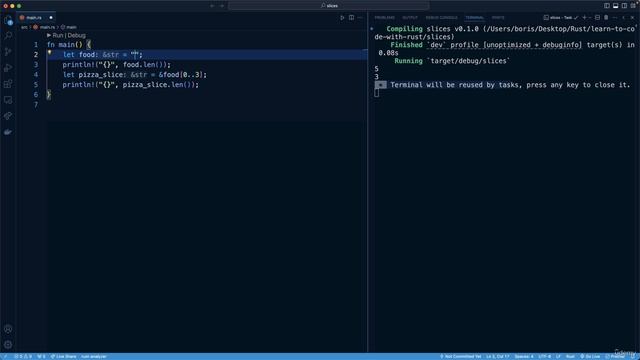
Task: Click Live Share in the status bar
Action: pyautogui.click(x=63, y=356)
